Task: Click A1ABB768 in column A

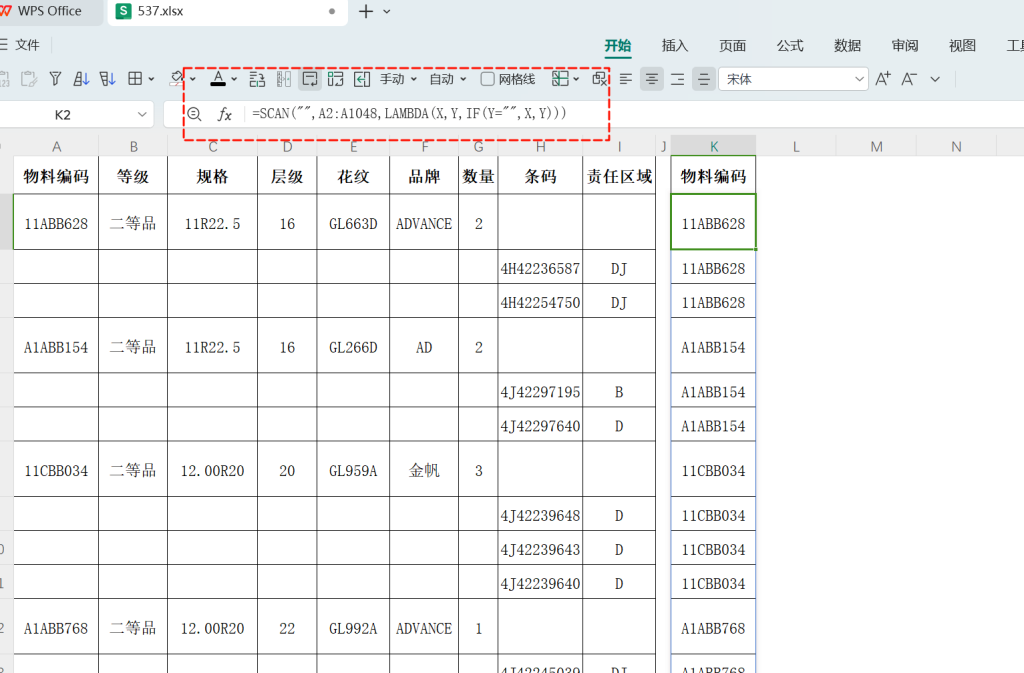Action: [x=56, y=629]
